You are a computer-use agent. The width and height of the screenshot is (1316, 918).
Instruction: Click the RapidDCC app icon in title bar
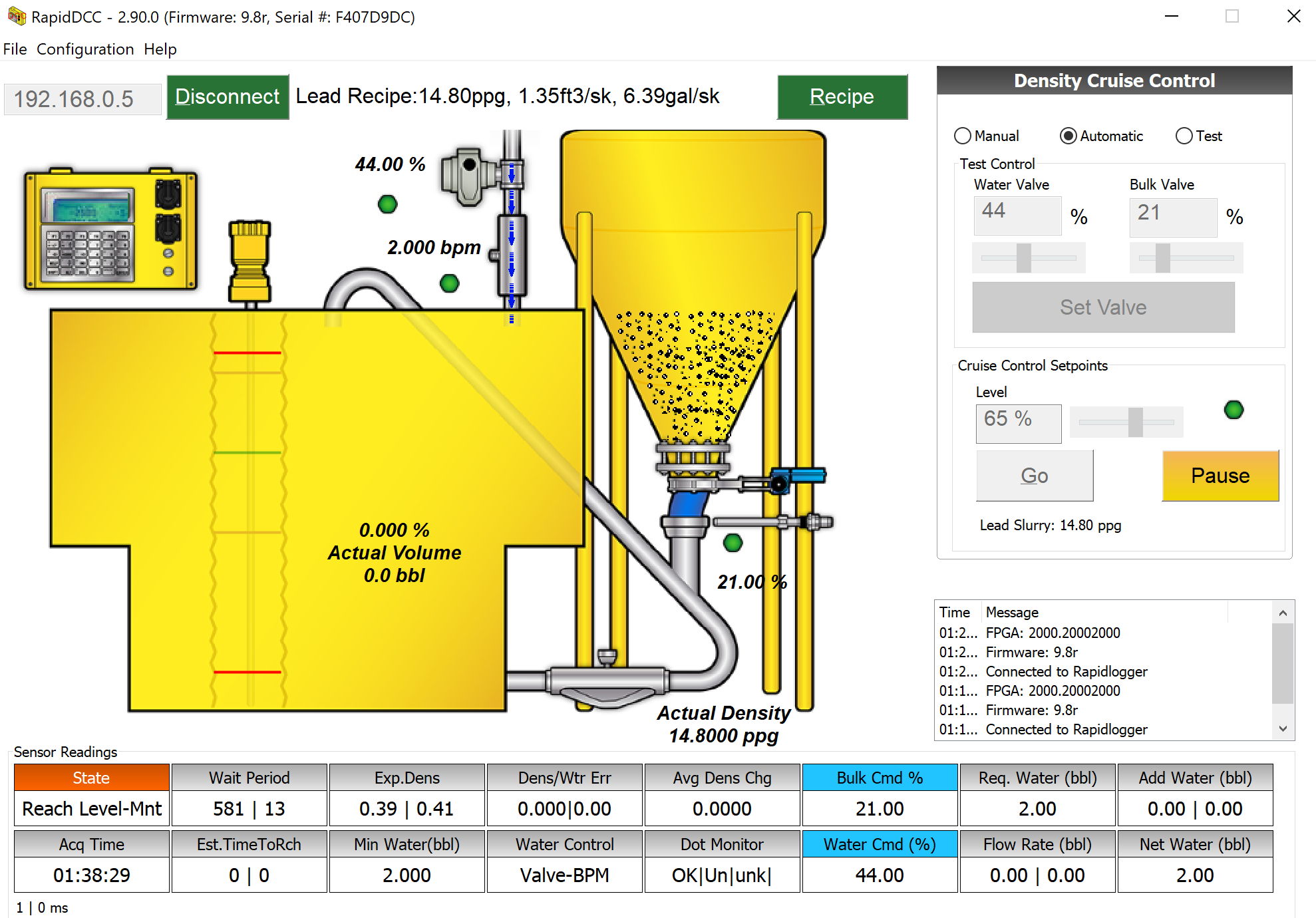click(17, 17)
